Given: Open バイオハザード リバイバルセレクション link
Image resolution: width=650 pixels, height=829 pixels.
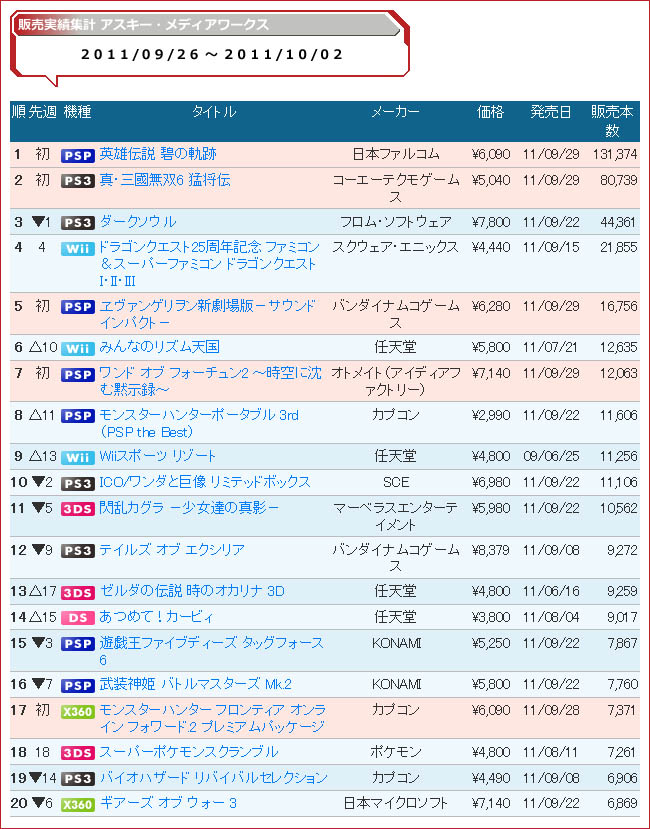Looking at the screenshot, I should coord(214,778).
